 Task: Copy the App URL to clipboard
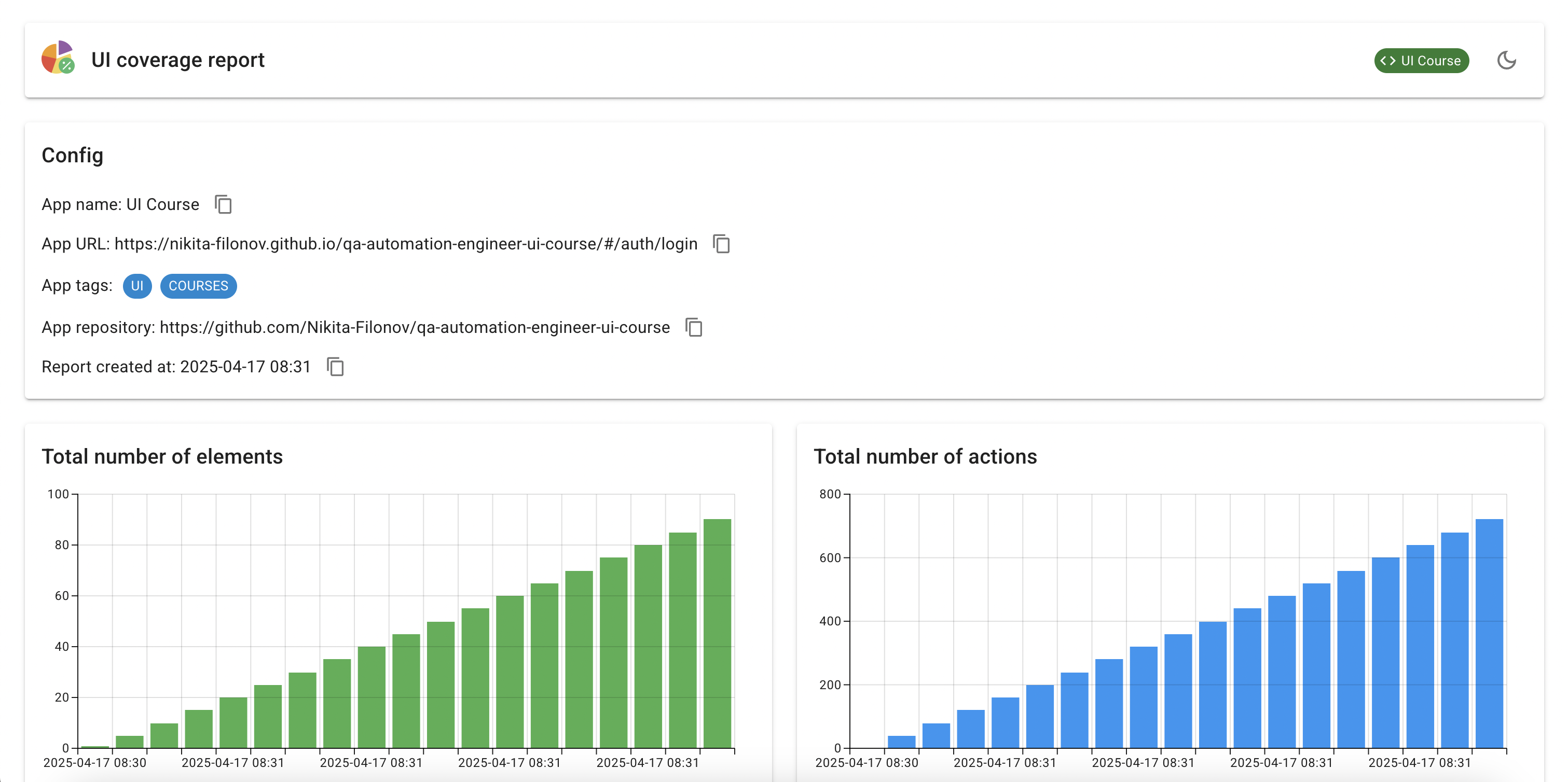[x=721, y=244]
